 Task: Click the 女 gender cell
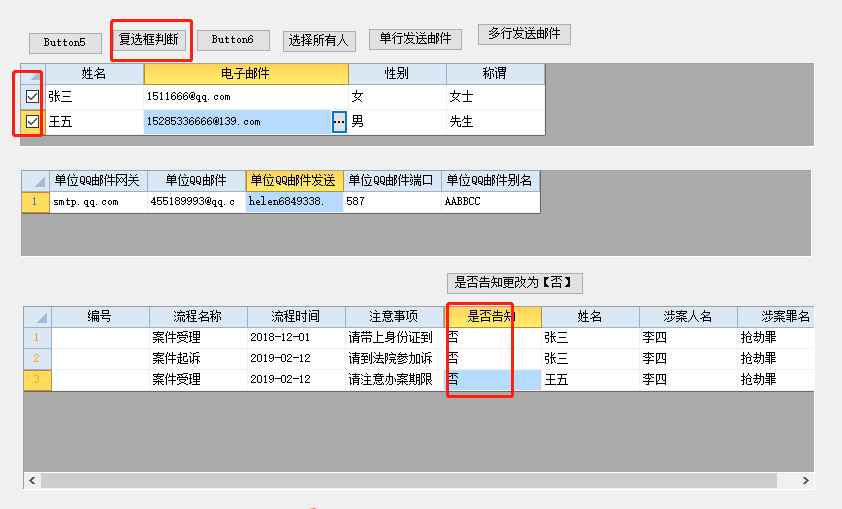coord(397,97)
